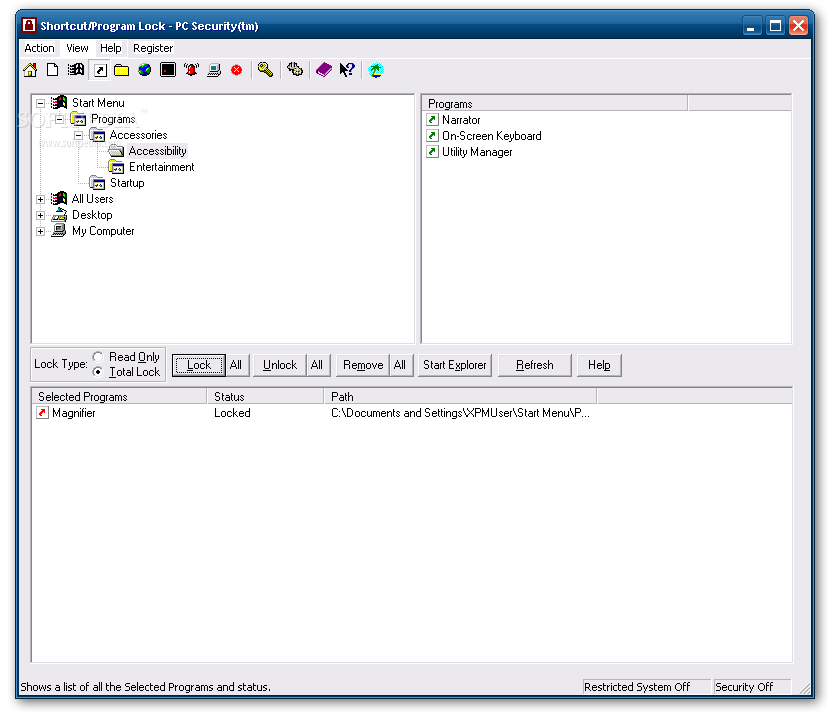
Task: Select the Startup folder in tree
Action: [127, 183]
